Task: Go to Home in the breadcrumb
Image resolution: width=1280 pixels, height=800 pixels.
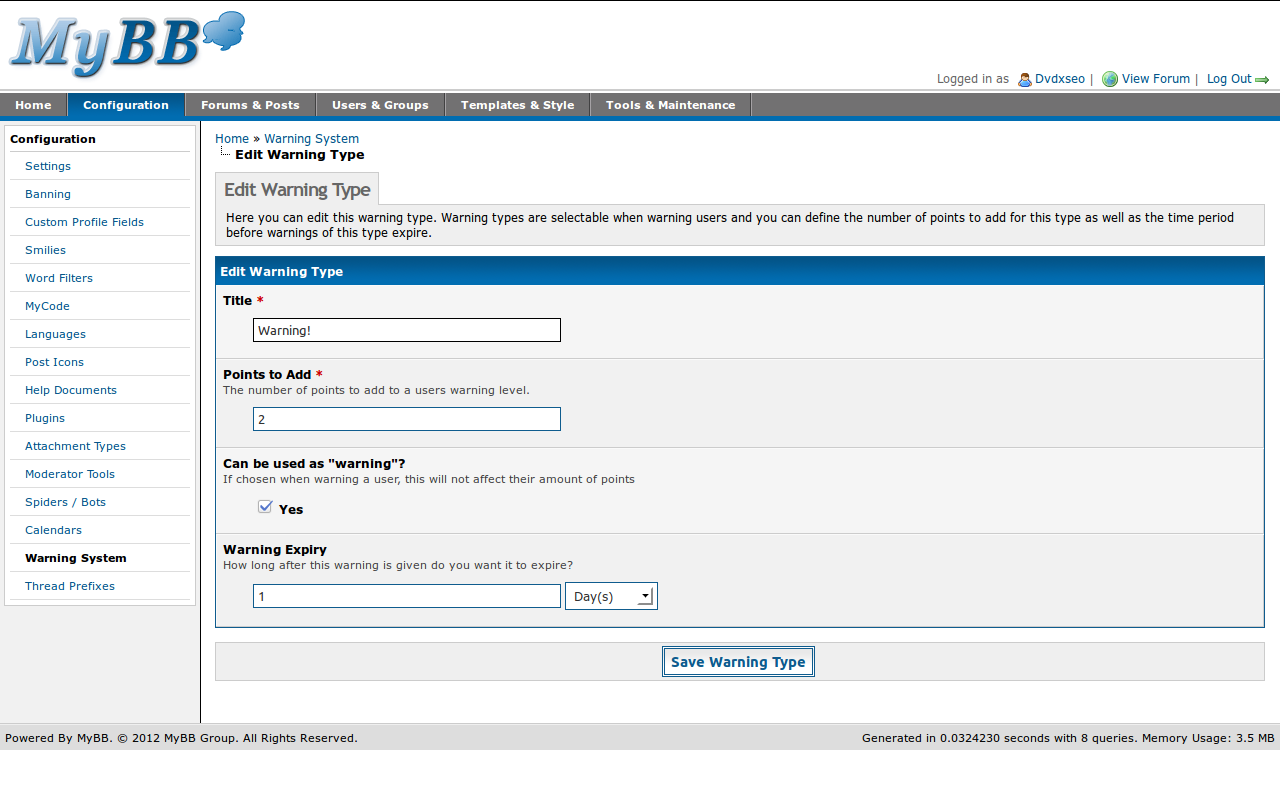Action: coord(231,139)
